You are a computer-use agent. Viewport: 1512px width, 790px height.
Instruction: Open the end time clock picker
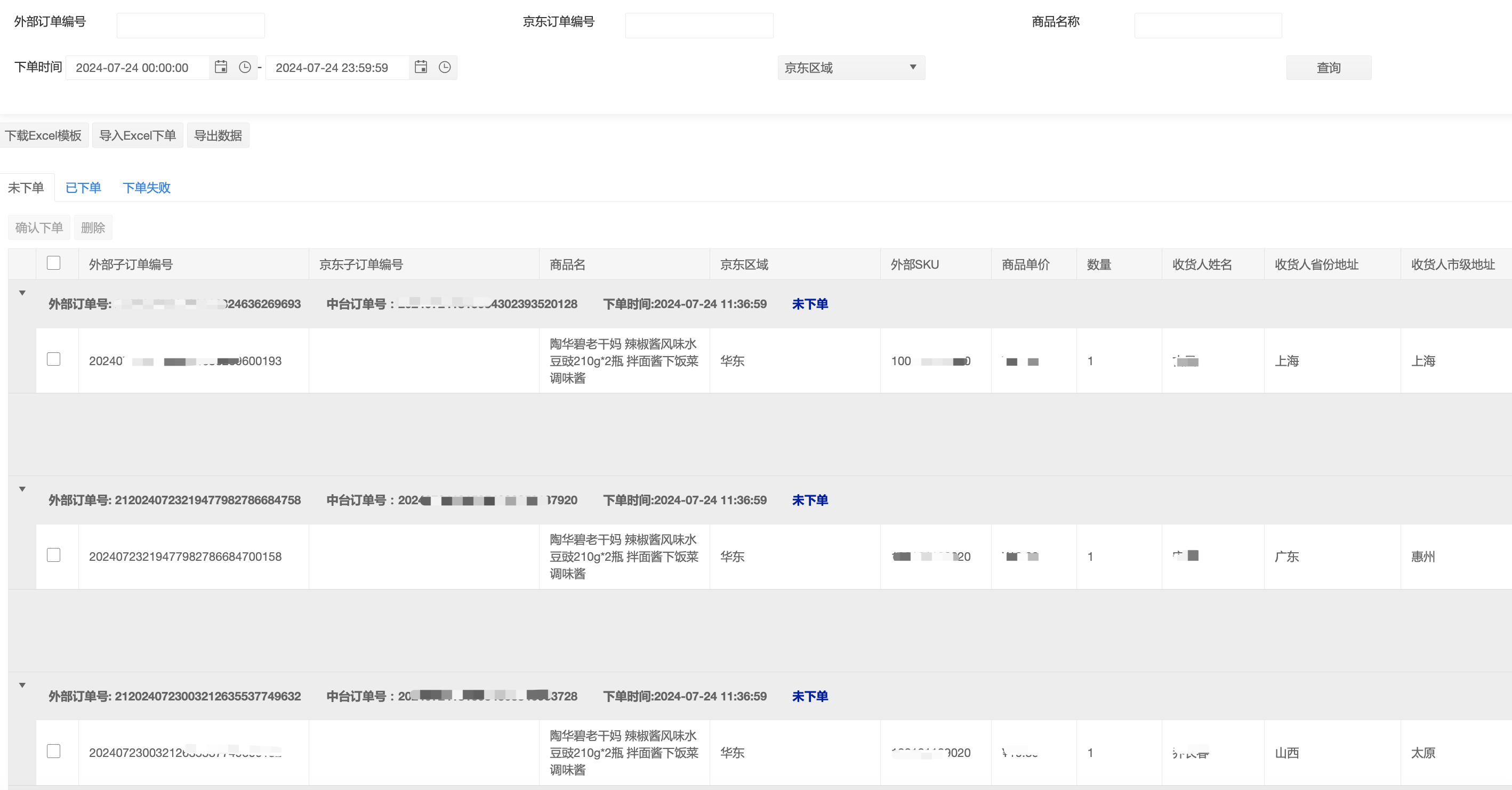tap(445, 67)
